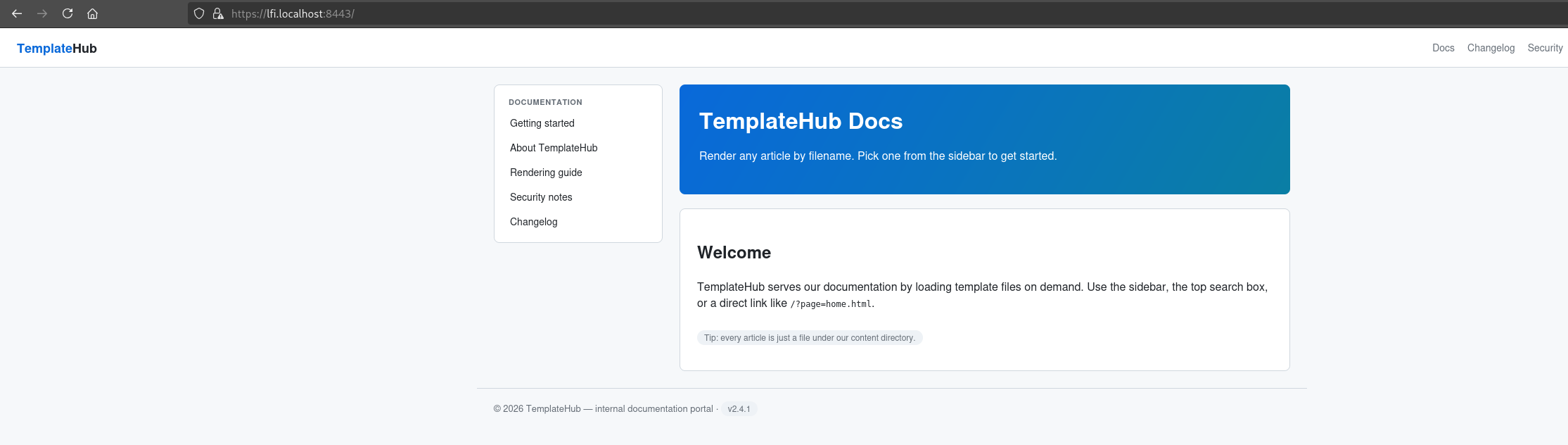Click the TemplateHub Docs banner heading
Screen dimensions: 1568x445
tap(801, 121)
